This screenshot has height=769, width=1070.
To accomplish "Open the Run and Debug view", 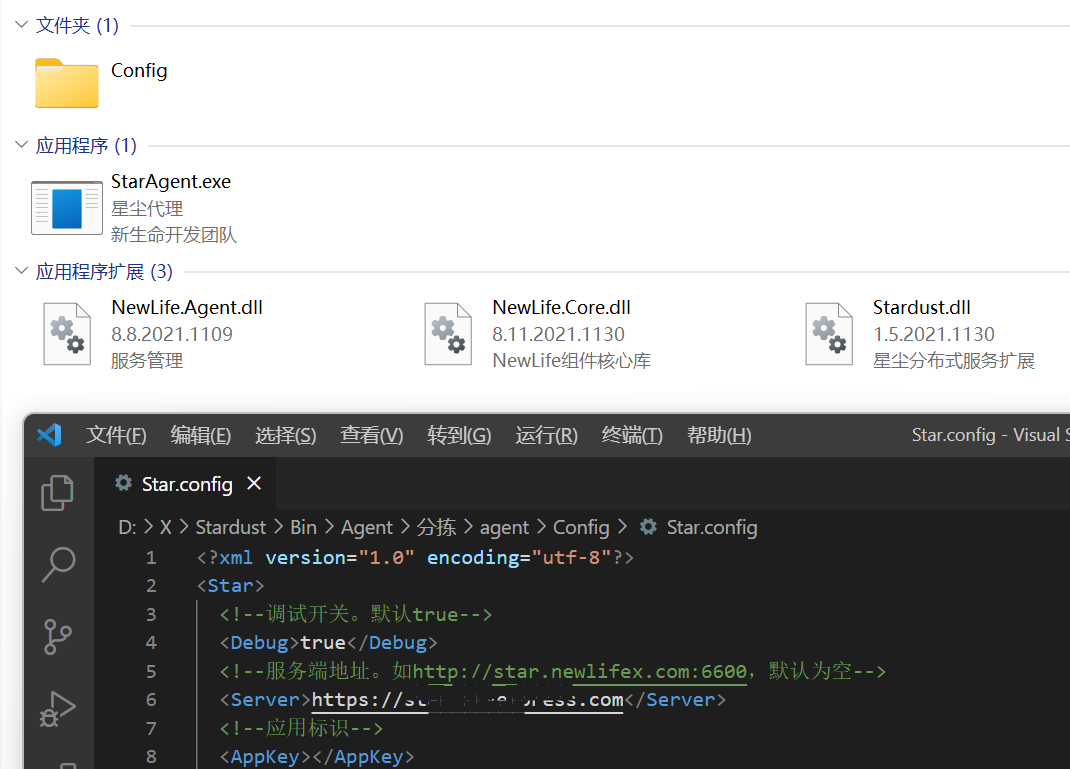I will tap(57, 710).
